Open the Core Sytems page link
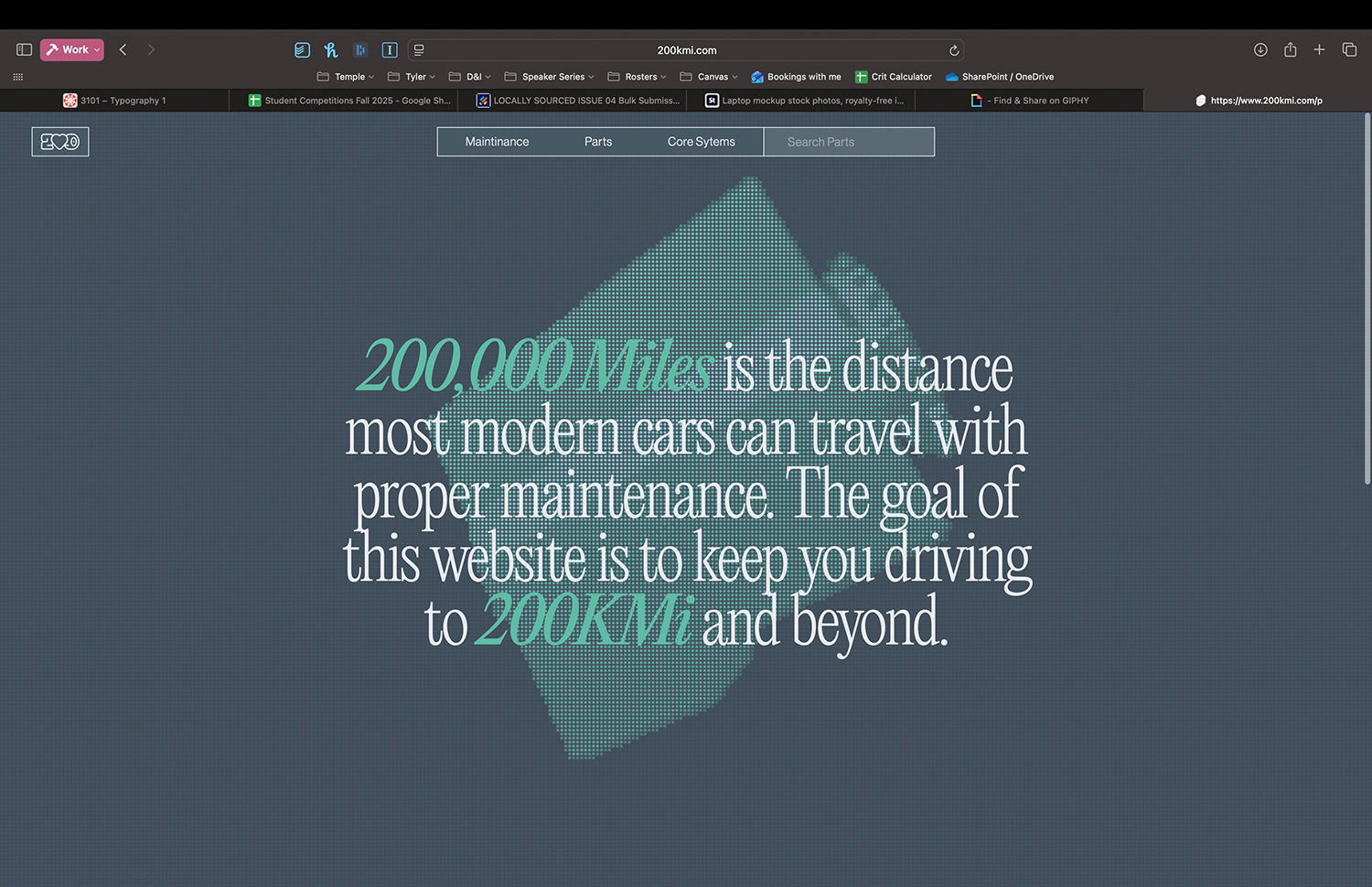This screenshot has height=887, width=1372. 701,142
